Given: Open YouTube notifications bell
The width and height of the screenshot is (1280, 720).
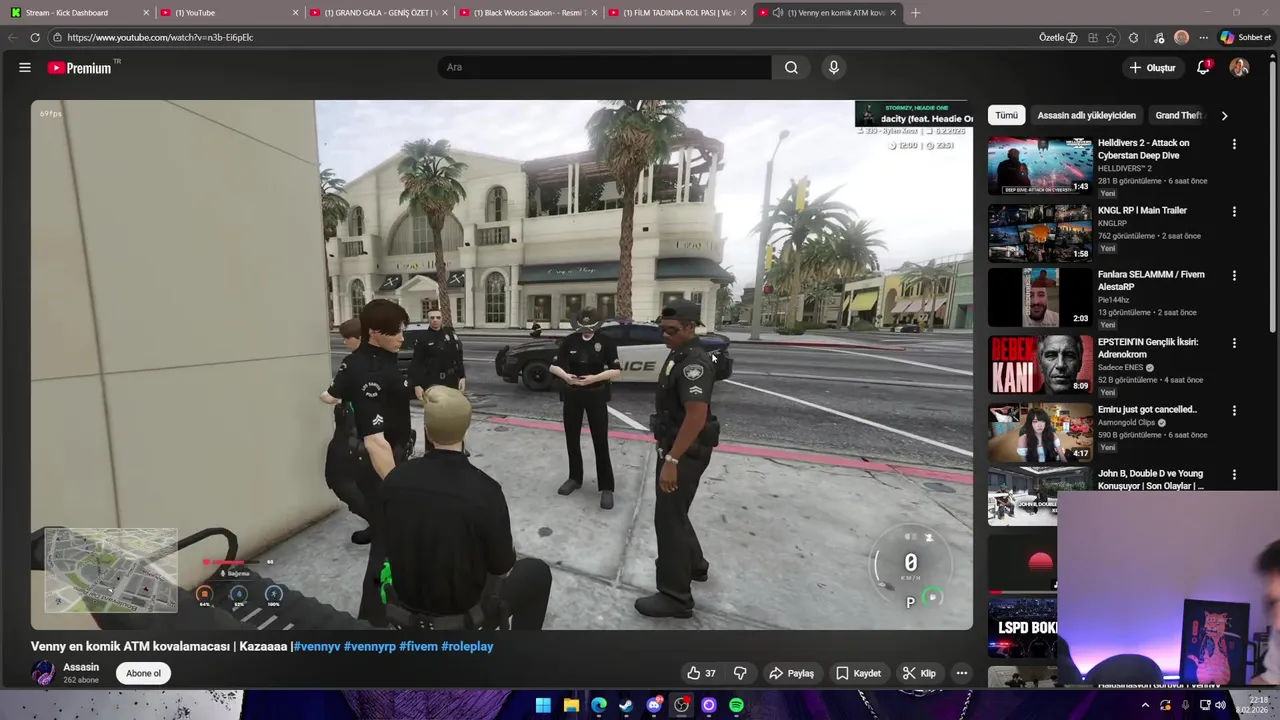Looking at the screenshot, I should [x=1204, y=67].
